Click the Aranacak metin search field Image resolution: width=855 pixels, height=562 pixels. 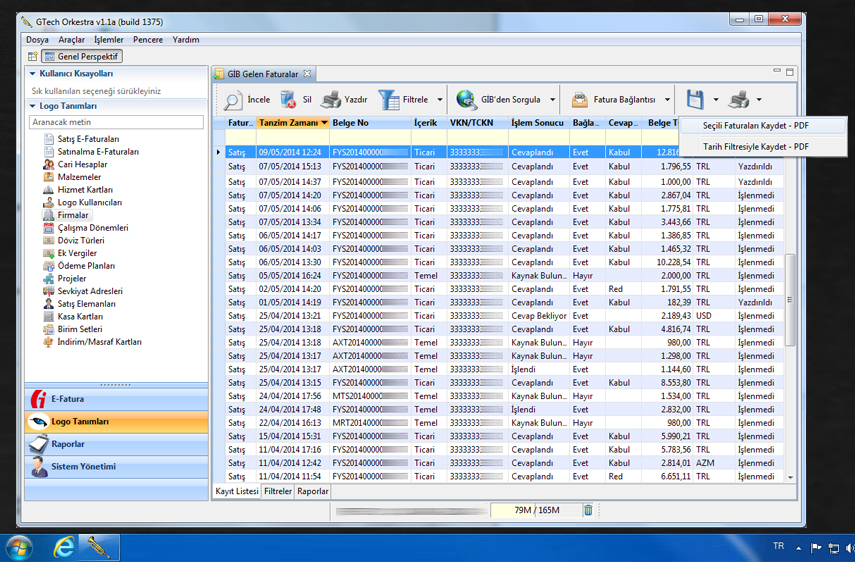pyautogui.click(x=116, y=122)
